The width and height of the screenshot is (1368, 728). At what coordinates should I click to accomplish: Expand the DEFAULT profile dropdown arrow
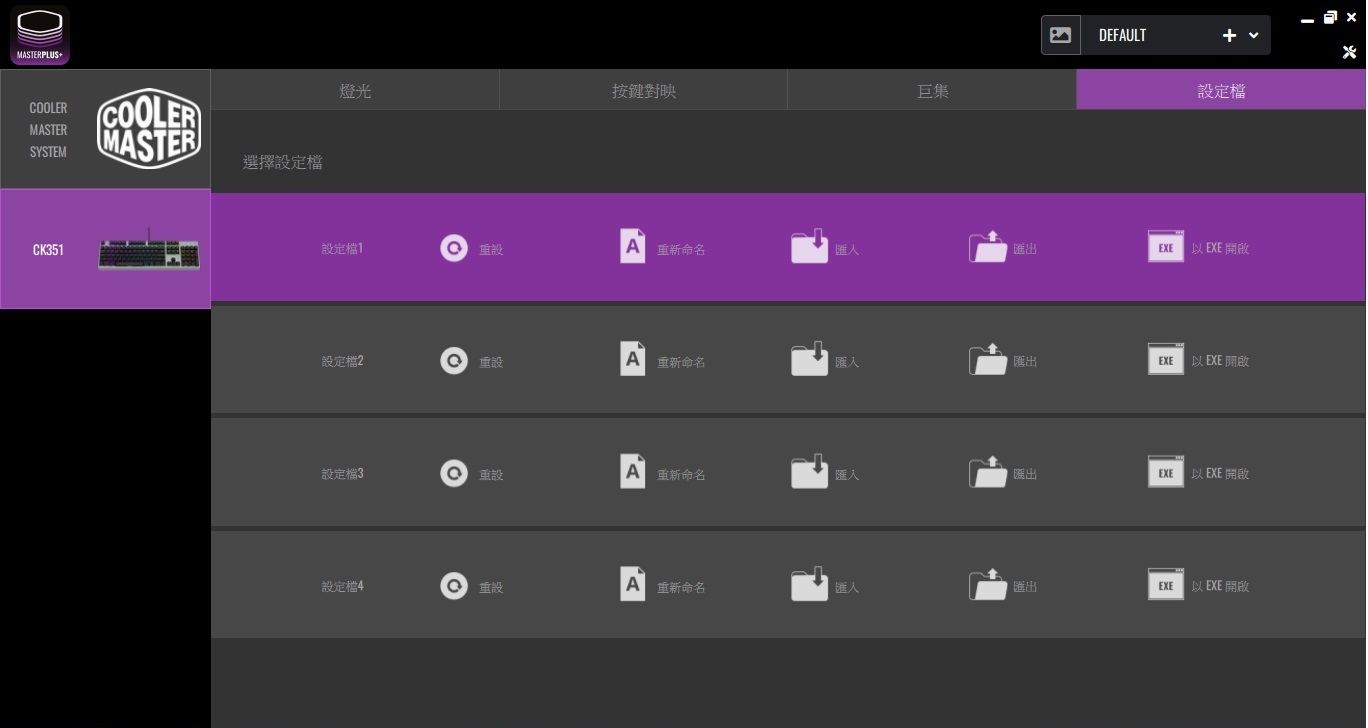pyautogui.click(x=1254, y=35)
